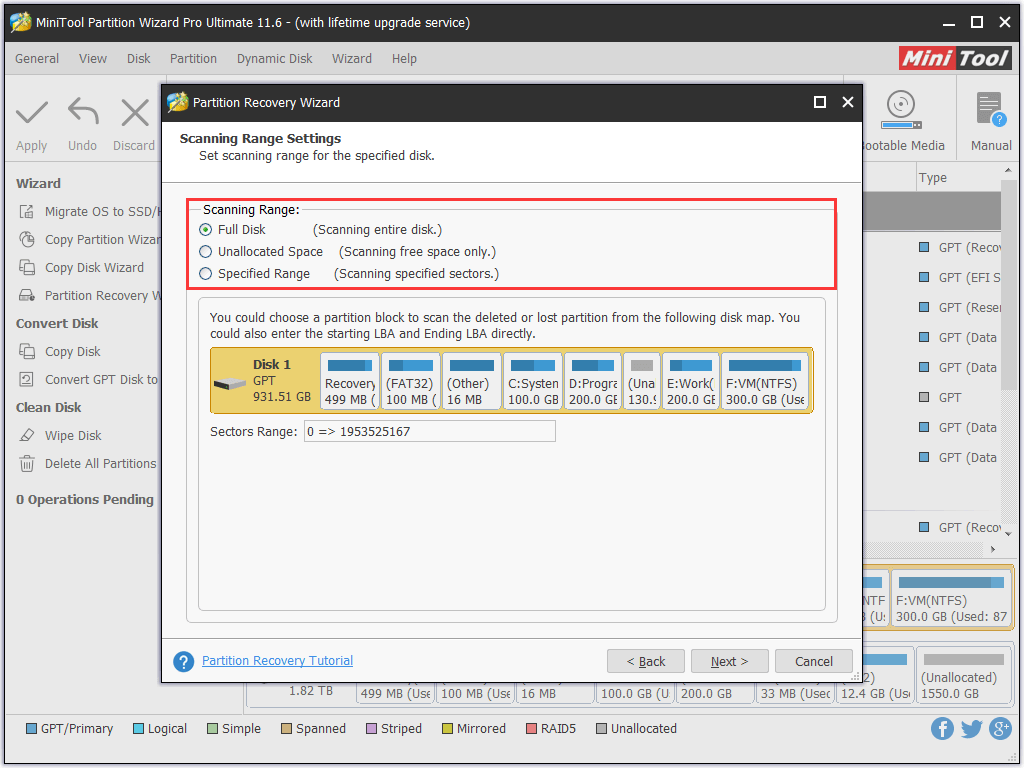The width and height of the screenshot is (1024, 768).
Task: Click the Apply checkmark icon
Action: (31, 112)
